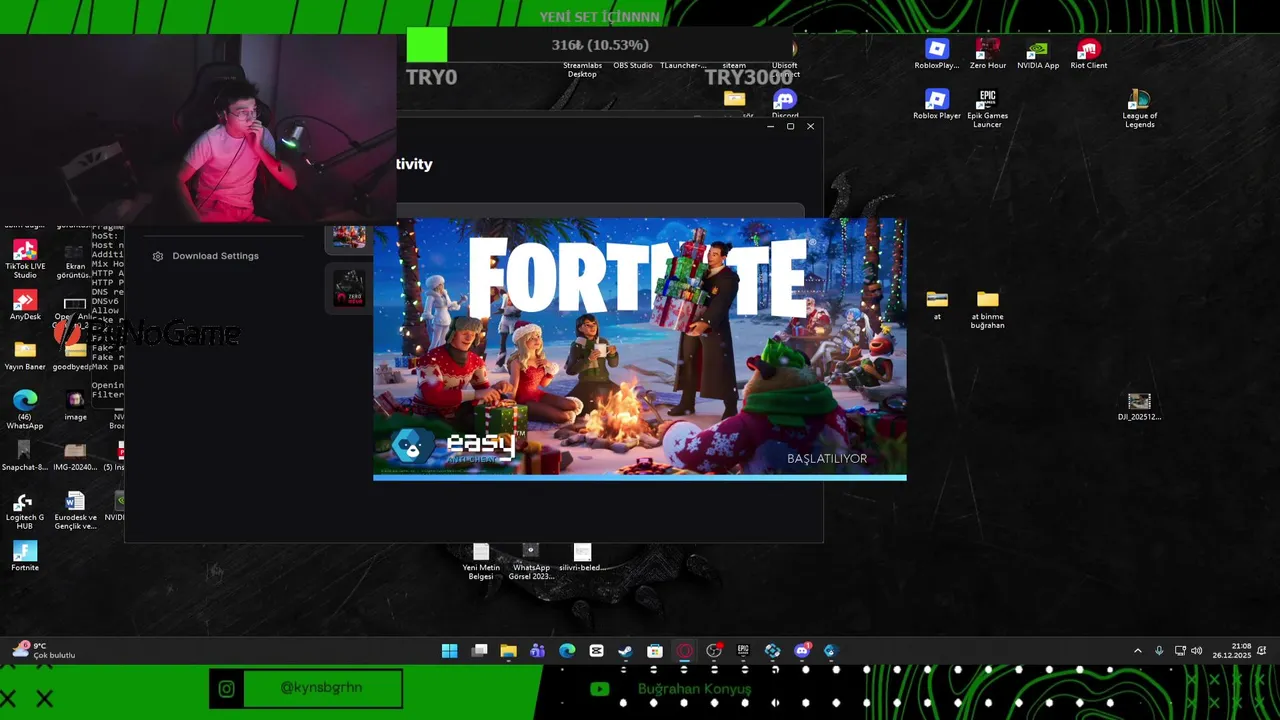Viewport: 1280px width, 720px height.
Task: Click Download Settings in Epic launcher
Action: tap(215, 256)
